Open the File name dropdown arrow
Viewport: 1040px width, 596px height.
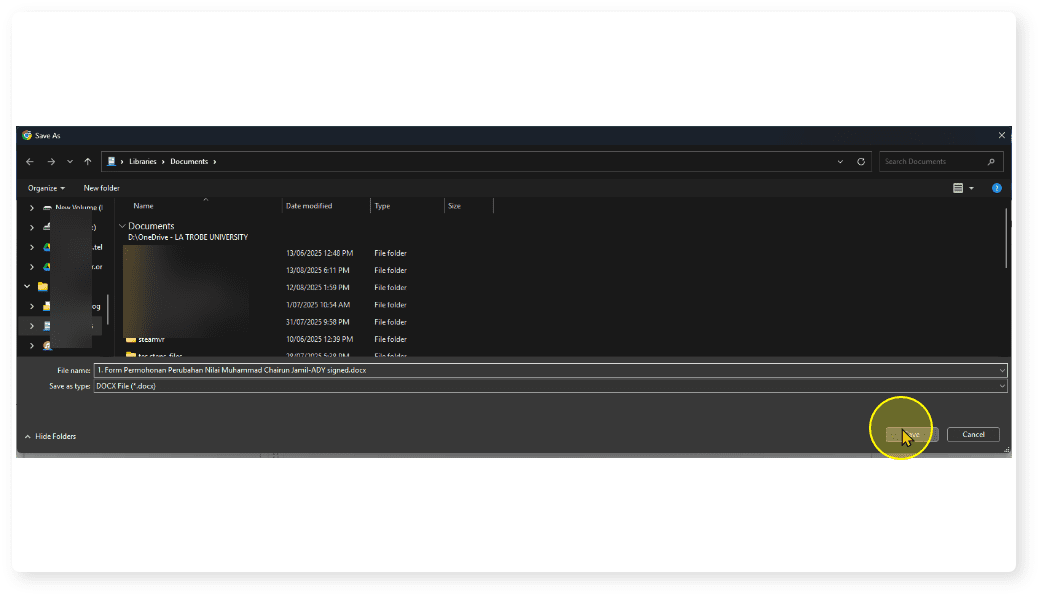(1002, 371)
